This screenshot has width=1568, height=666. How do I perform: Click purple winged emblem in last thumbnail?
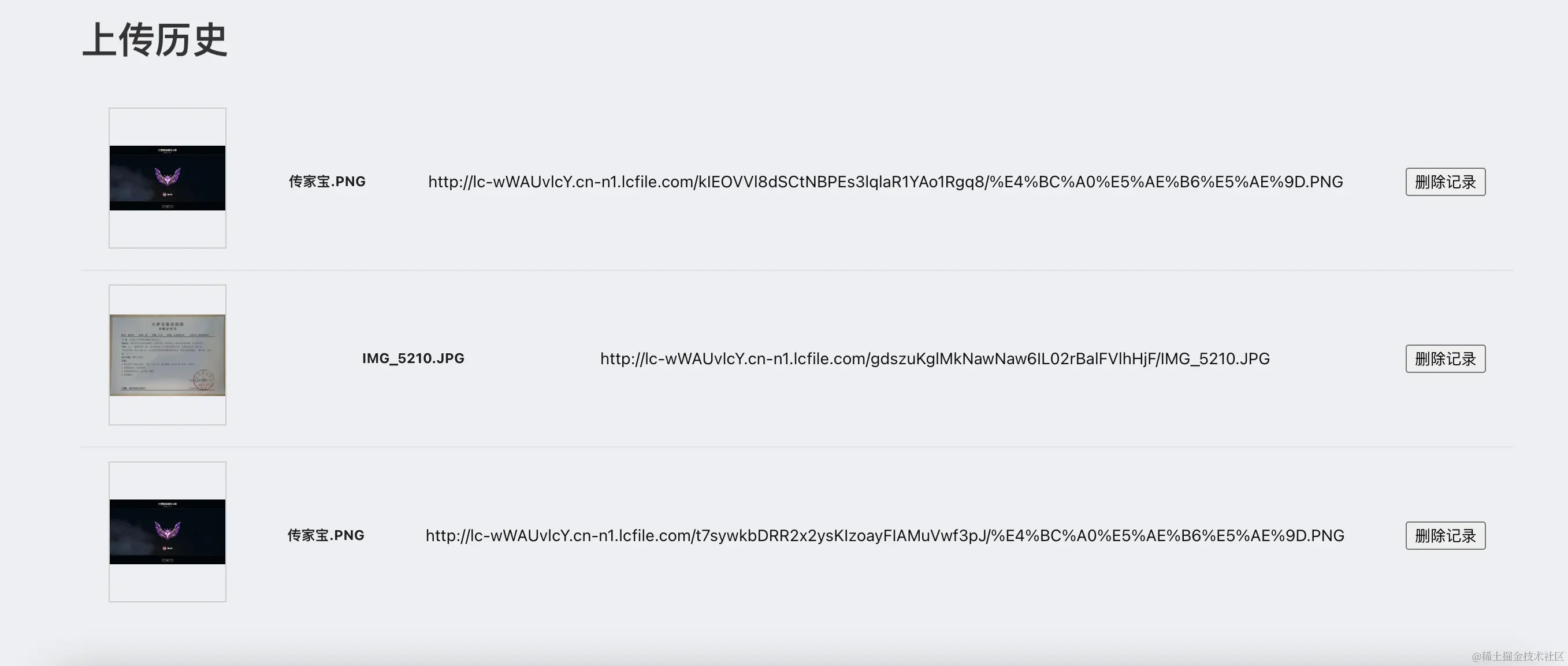pos(168,530)
